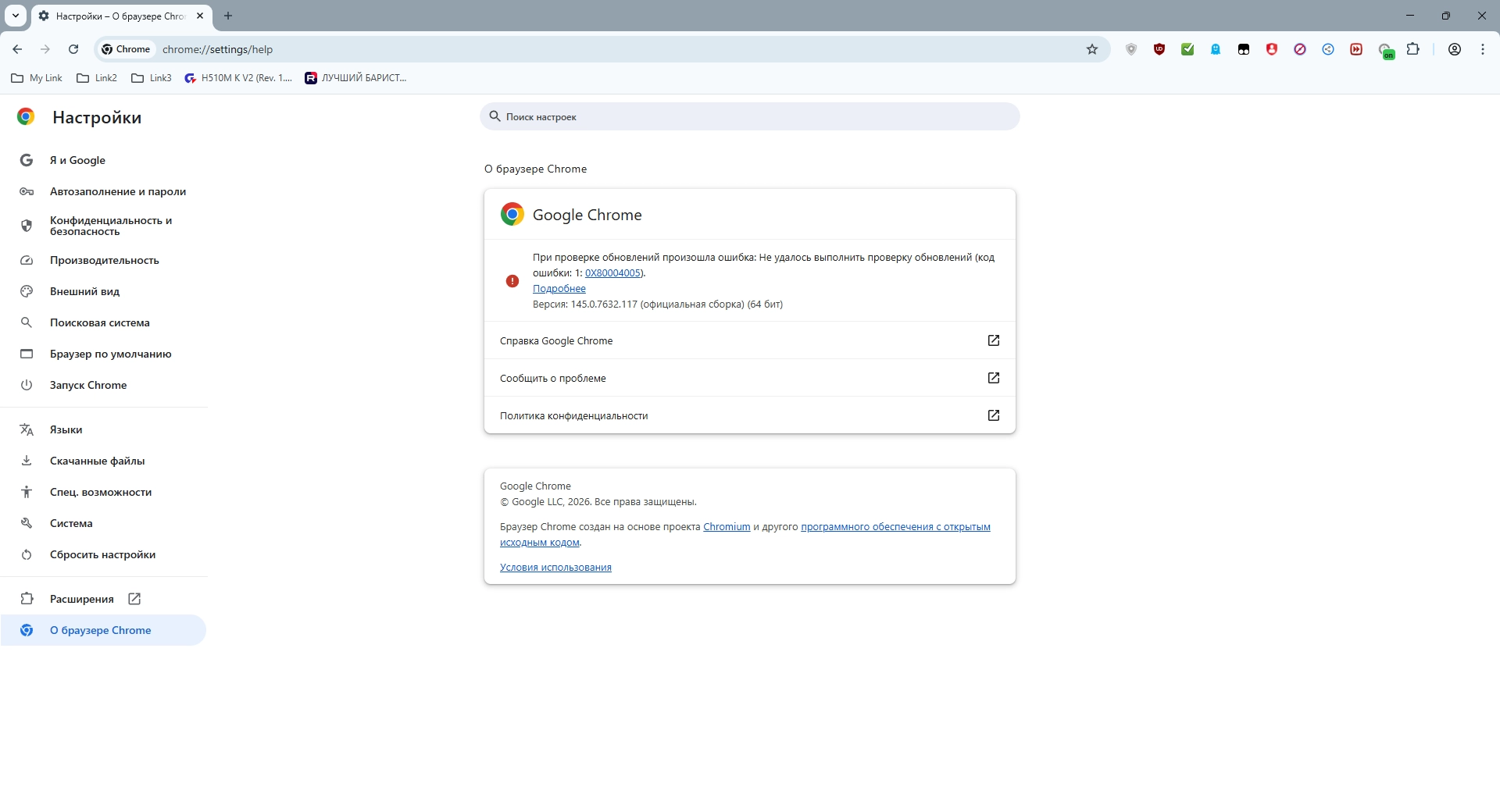Click the purple-red prohibition circle extension icon
Screen dimensions: 1500x812
1300,49
